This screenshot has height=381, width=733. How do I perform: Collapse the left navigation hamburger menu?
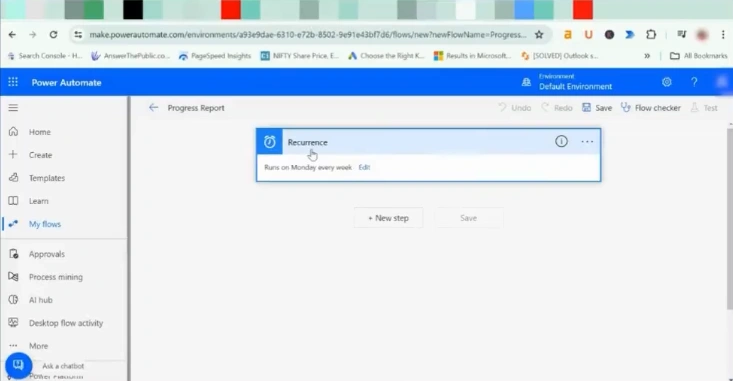coord(13,108)
